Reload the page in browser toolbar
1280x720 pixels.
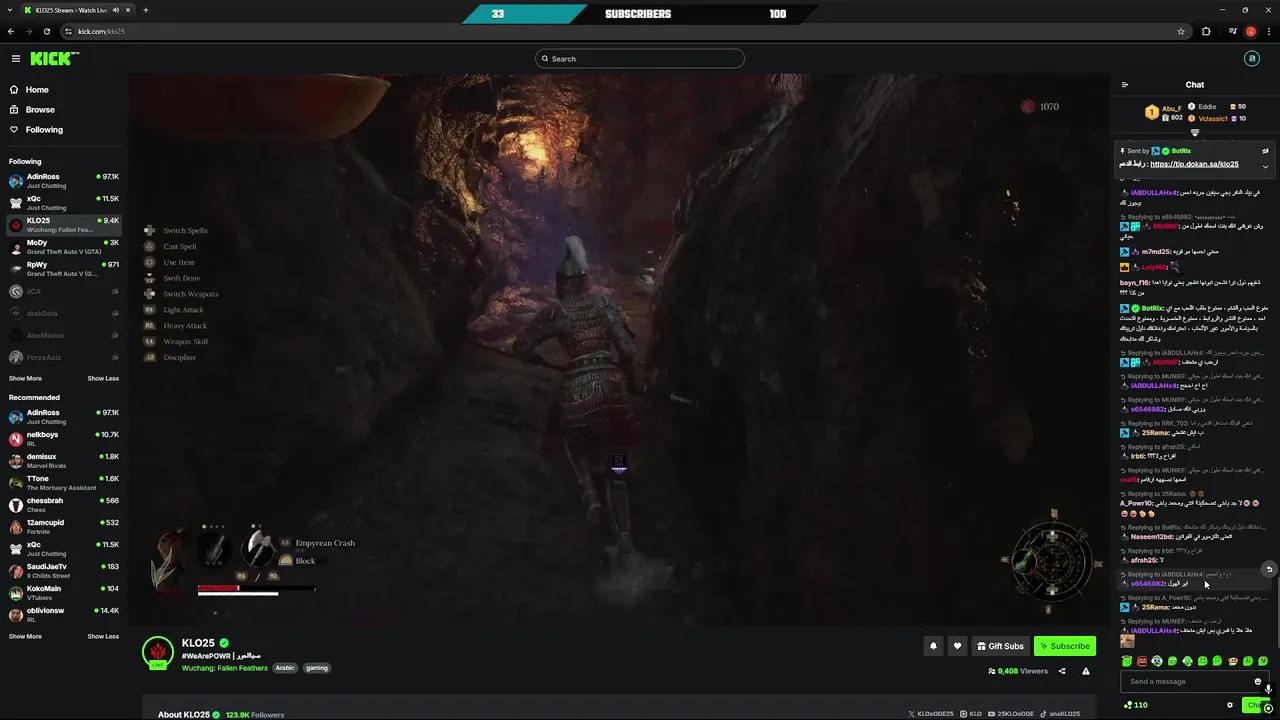coord(46,31)
